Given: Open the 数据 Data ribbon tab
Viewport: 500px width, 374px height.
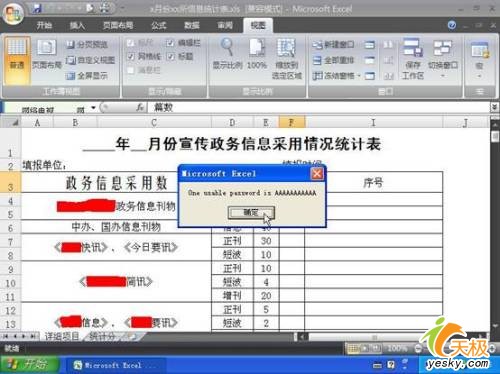Looking at the screenshot, I should [192, 25].
